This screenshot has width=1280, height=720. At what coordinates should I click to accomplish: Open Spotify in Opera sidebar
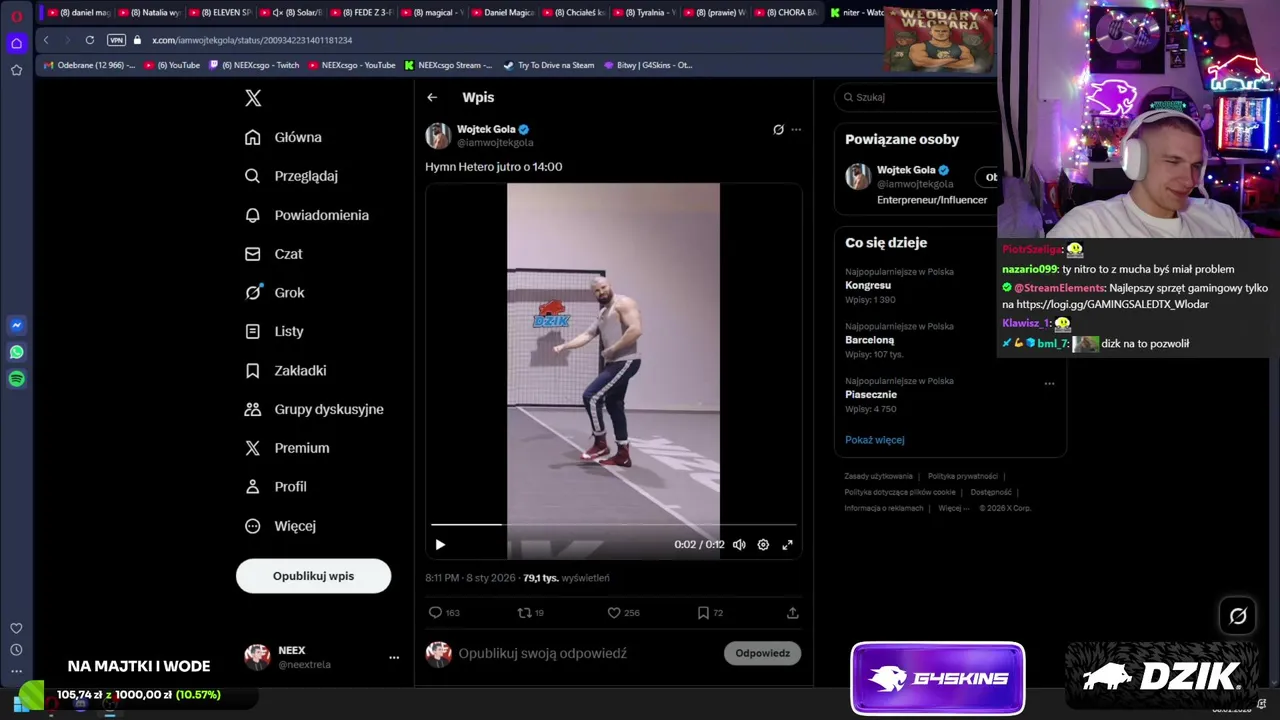16,379
